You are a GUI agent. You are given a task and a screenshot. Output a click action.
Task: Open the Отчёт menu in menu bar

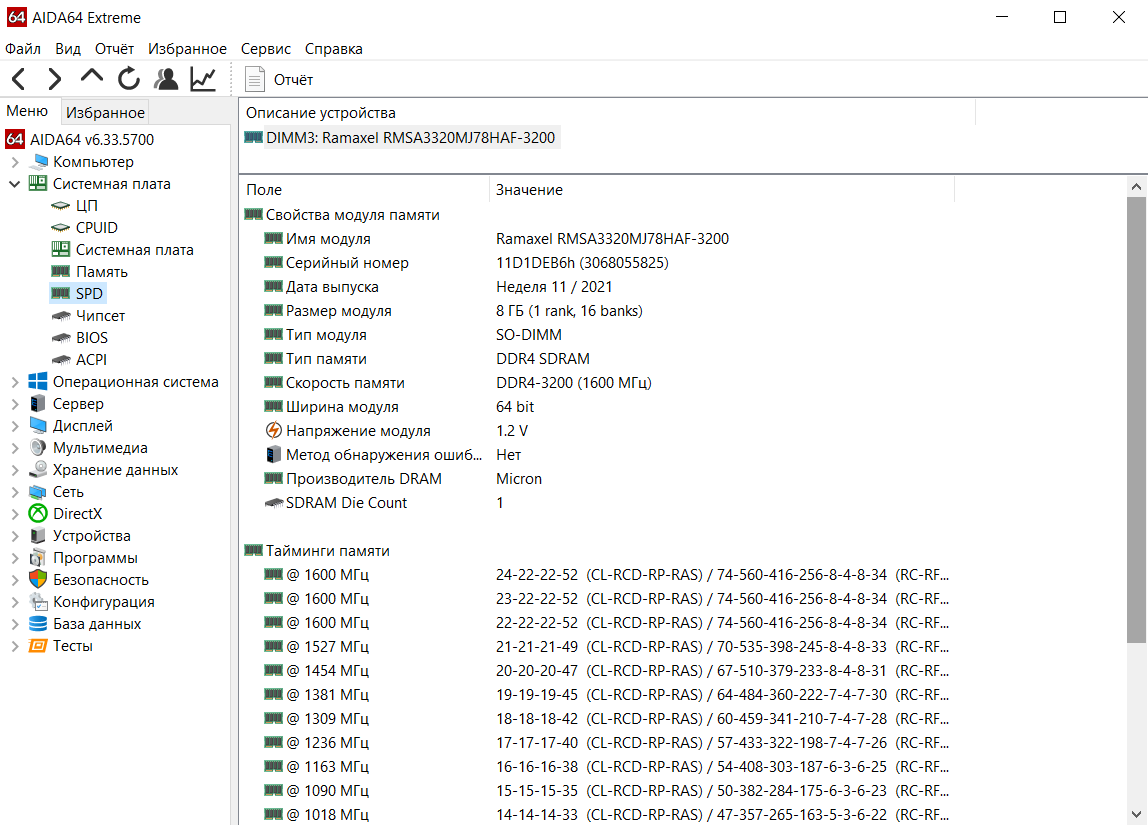pos(114,48)
